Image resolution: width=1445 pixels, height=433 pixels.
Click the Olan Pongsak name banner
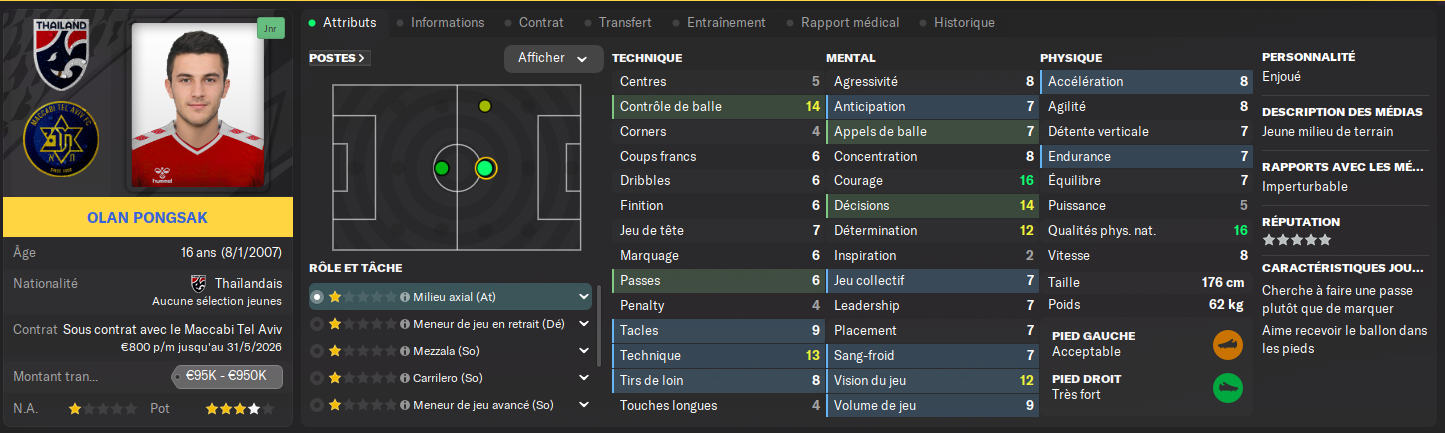point(148,217)
